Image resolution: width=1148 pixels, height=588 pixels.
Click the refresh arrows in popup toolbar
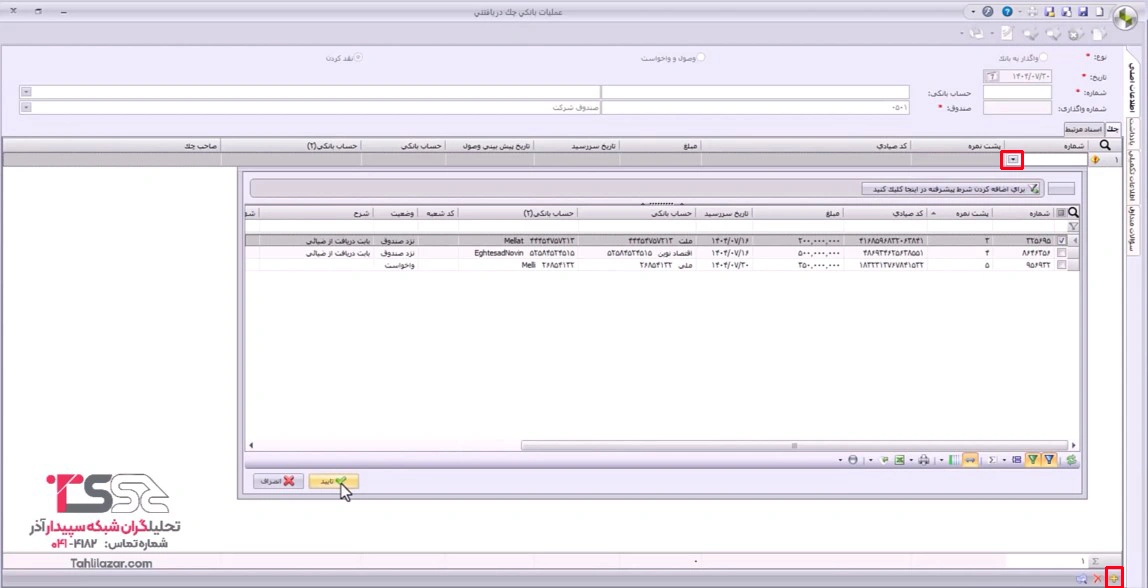point(1072,460)
